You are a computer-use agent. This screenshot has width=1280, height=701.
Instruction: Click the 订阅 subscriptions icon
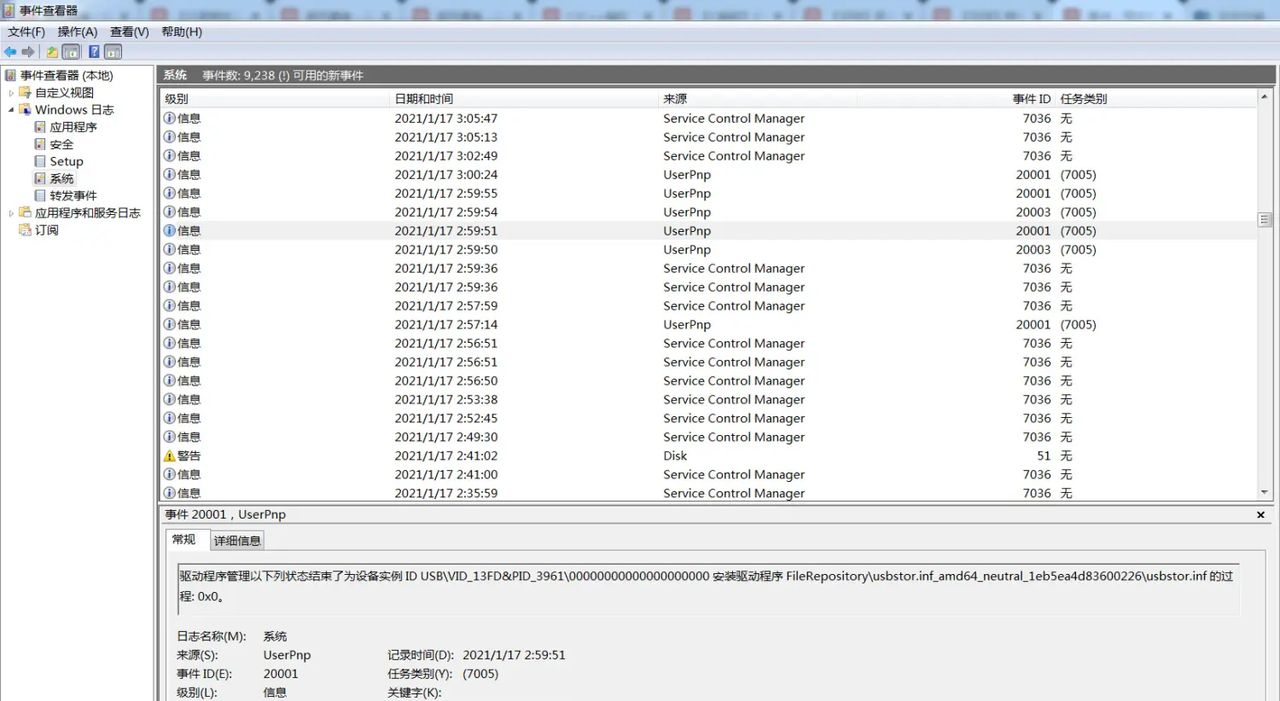25,230
